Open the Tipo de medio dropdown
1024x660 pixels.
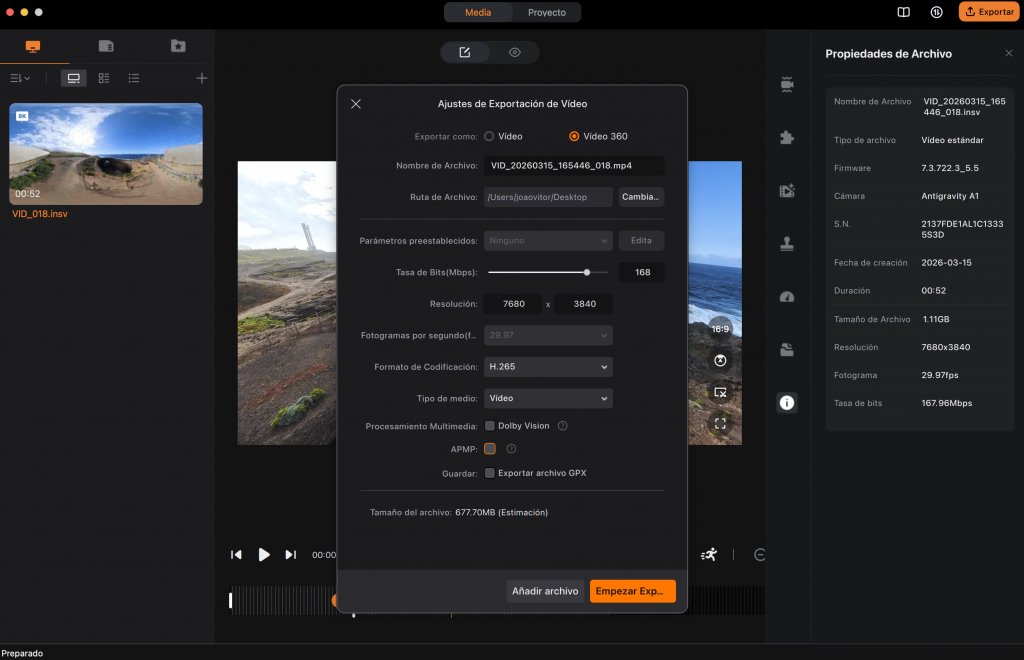[547, 398]
